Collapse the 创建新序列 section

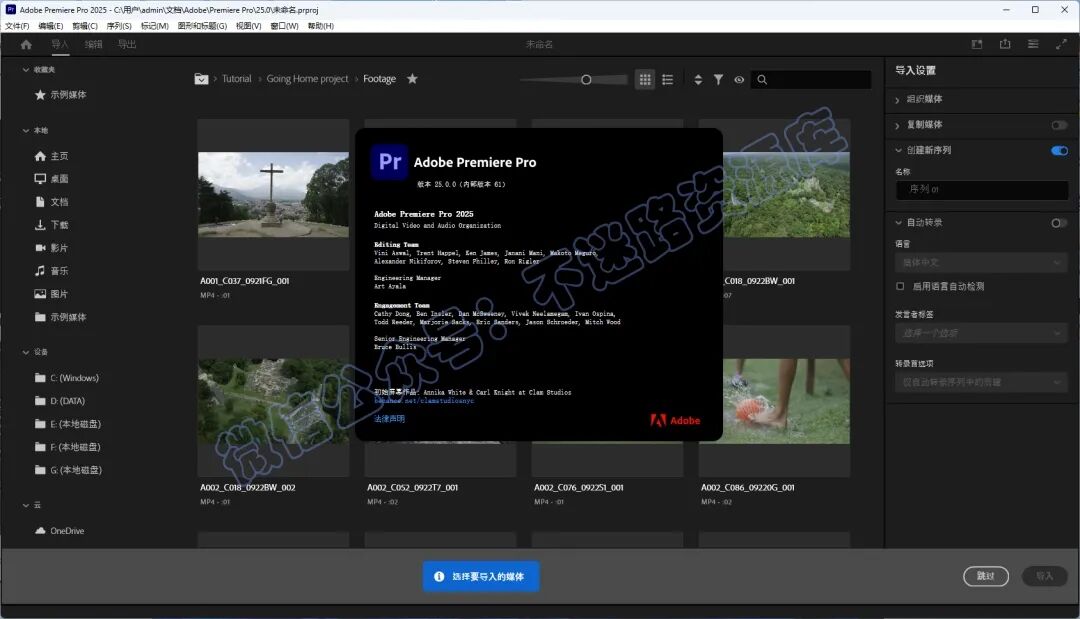click(x=898, y=150)
